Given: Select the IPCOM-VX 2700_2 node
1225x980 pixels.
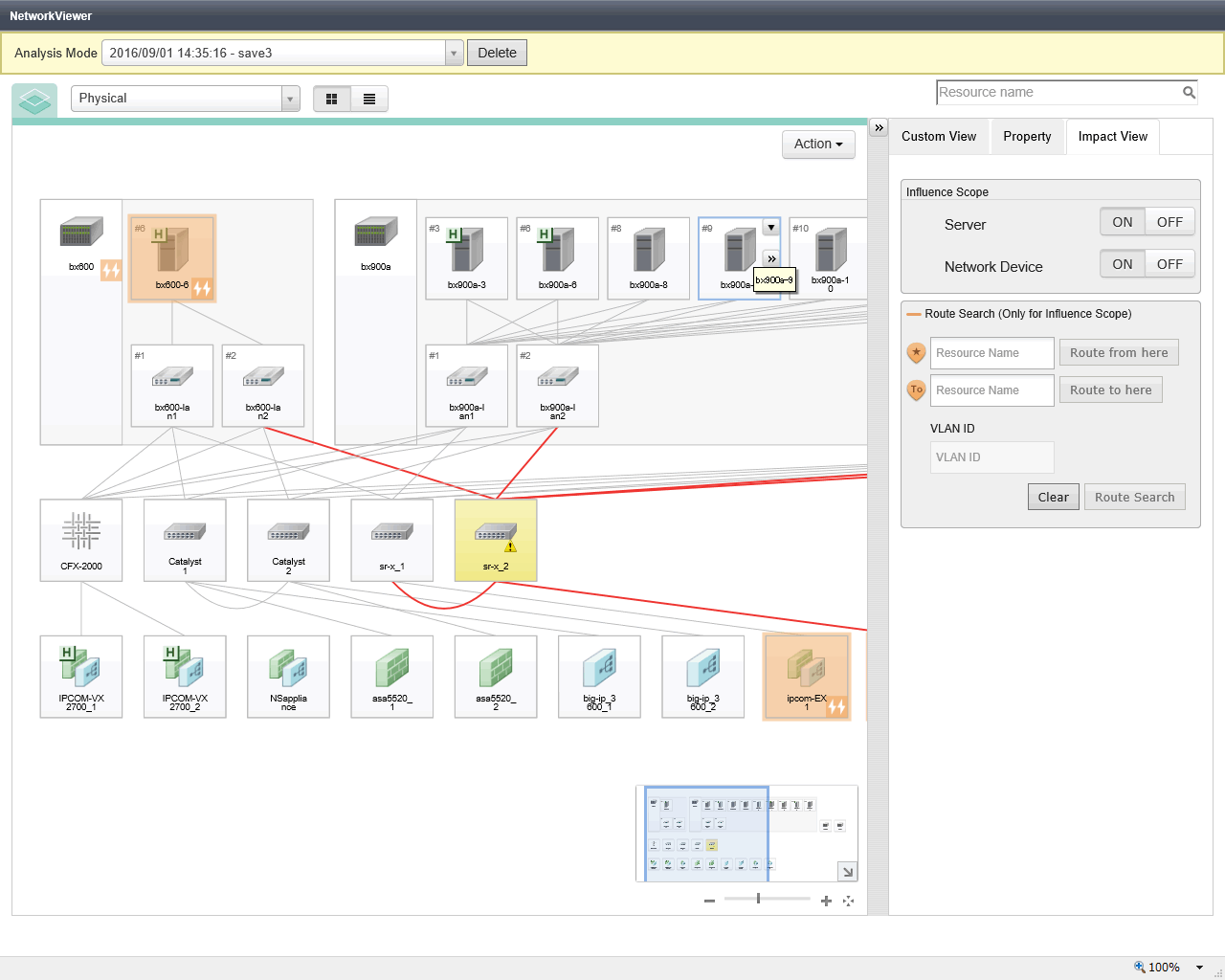Looking at the screenshot, I should (185, 677).
